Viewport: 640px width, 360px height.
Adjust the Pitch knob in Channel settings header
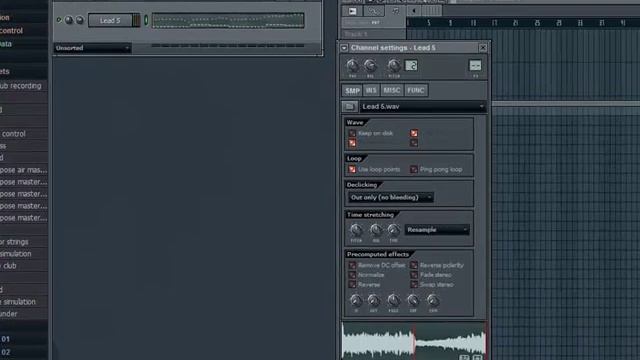pos(394,66)
